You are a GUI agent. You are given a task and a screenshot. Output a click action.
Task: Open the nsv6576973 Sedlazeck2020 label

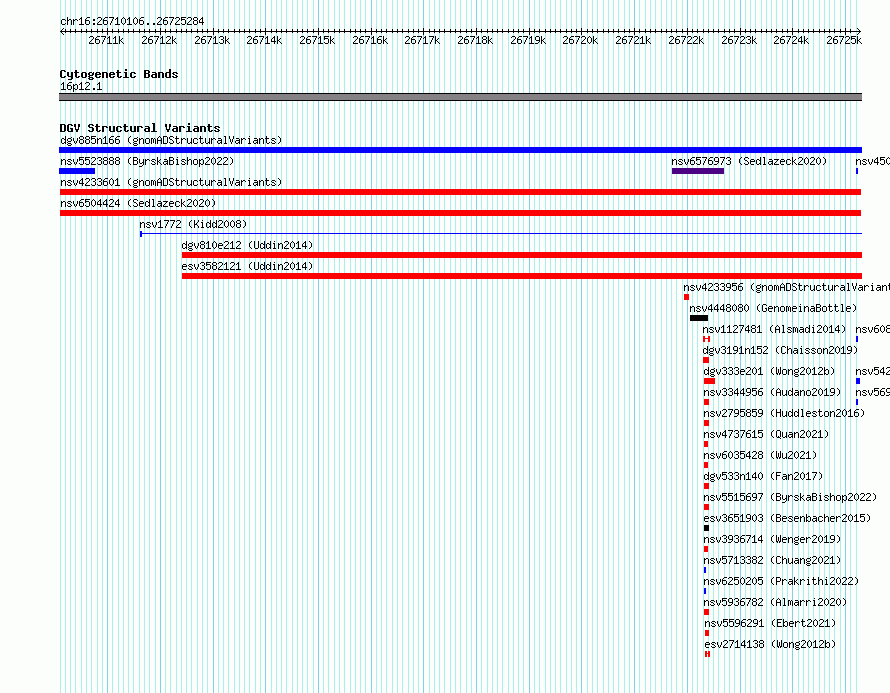coord(749,161)
